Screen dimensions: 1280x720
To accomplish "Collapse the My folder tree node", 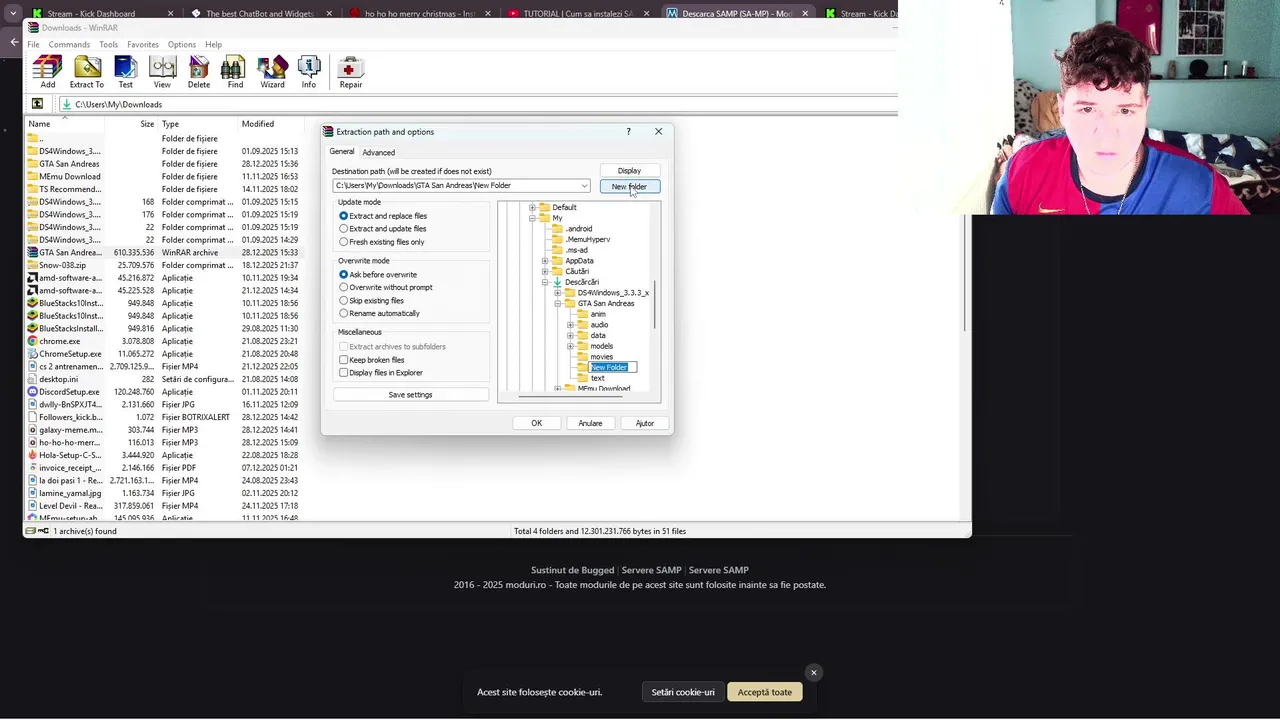I will point(533,218).
